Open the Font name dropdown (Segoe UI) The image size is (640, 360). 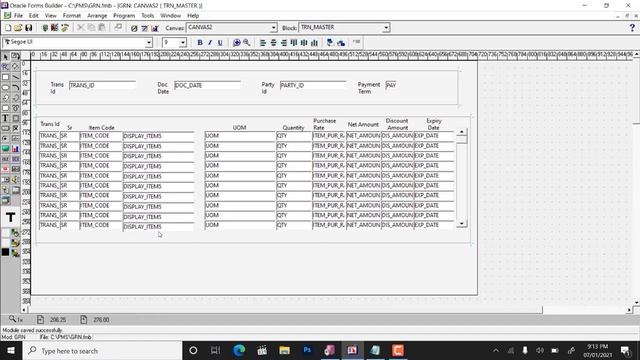point(149,42)
